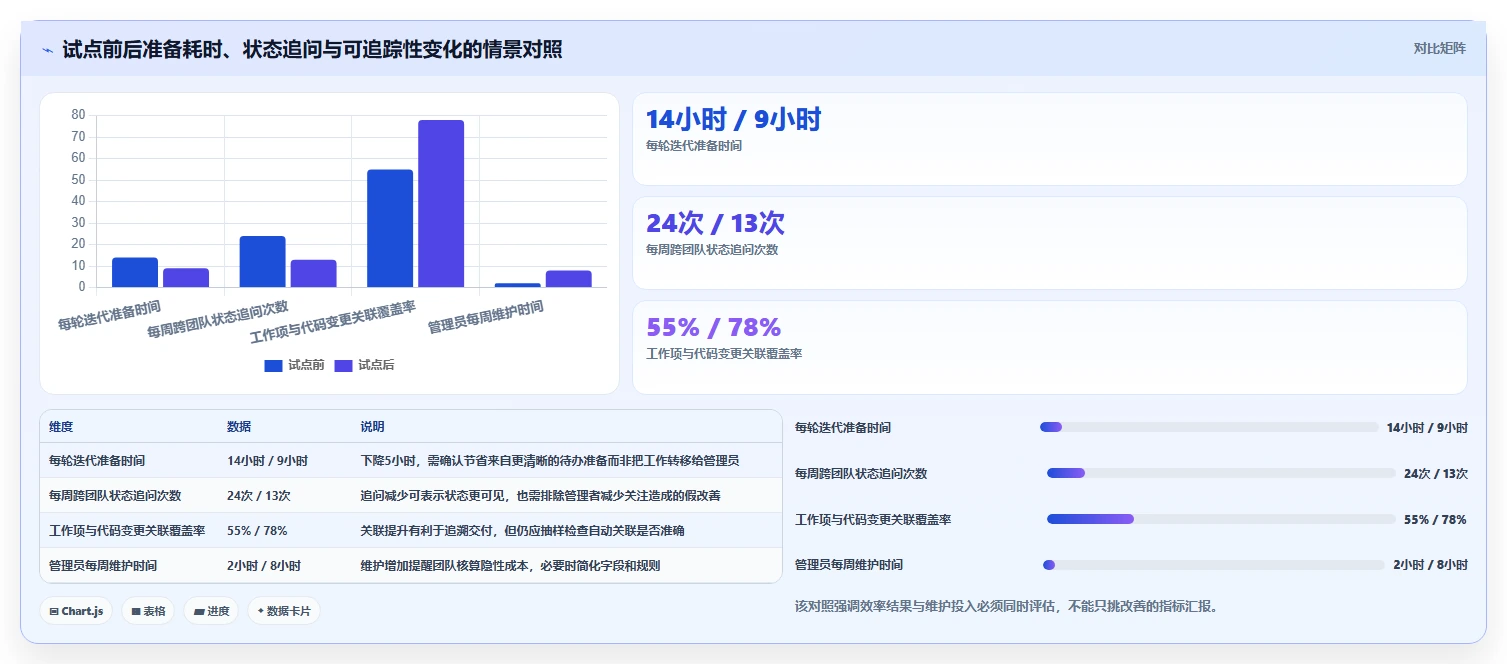This screenshot has height=664, width=1507.
Task: Click the icon inside the 表格 chip
Action: (136, 611)
